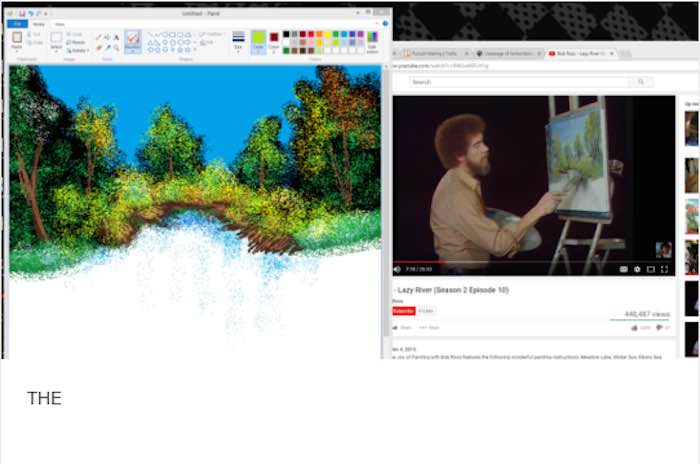Open Edit colors in Paint
Viewport: 700px width, 464px height.
point(372,40)
